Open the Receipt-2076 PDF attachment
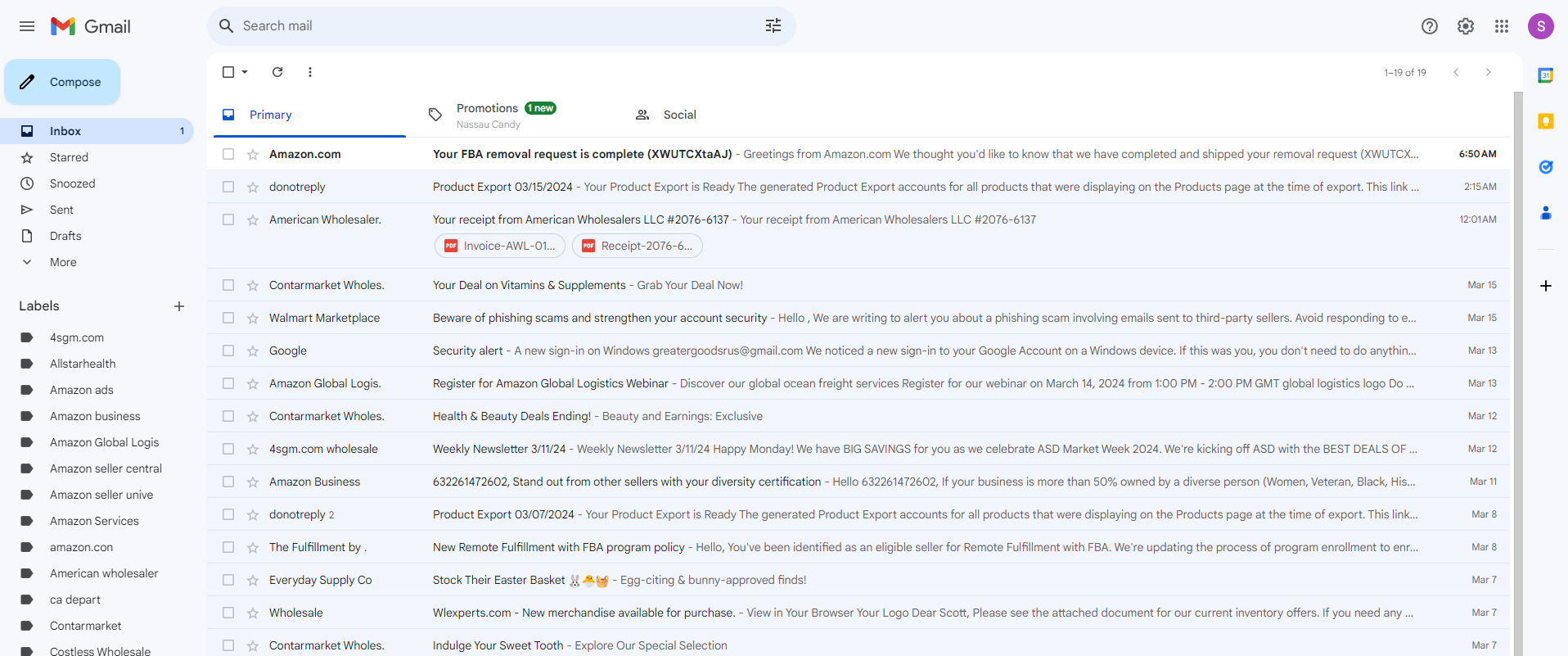This screenshot has width=1568, height=656. coord(638,246)
